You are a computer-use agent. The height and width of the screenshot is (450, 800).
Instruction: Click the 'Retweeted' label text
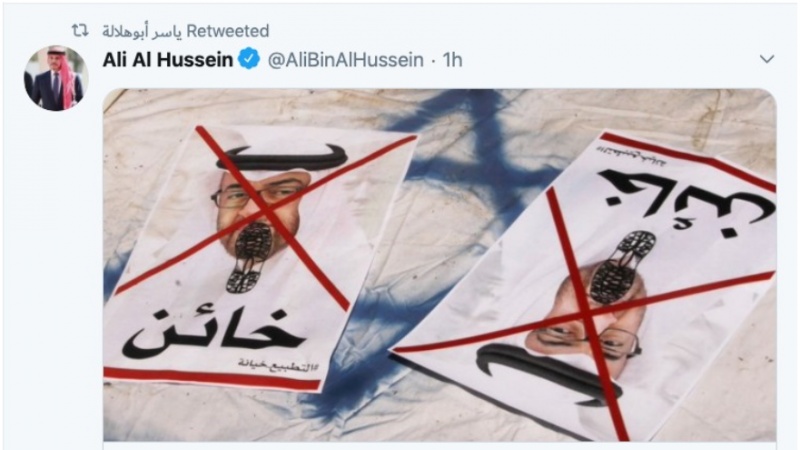(x=228, y=31)
